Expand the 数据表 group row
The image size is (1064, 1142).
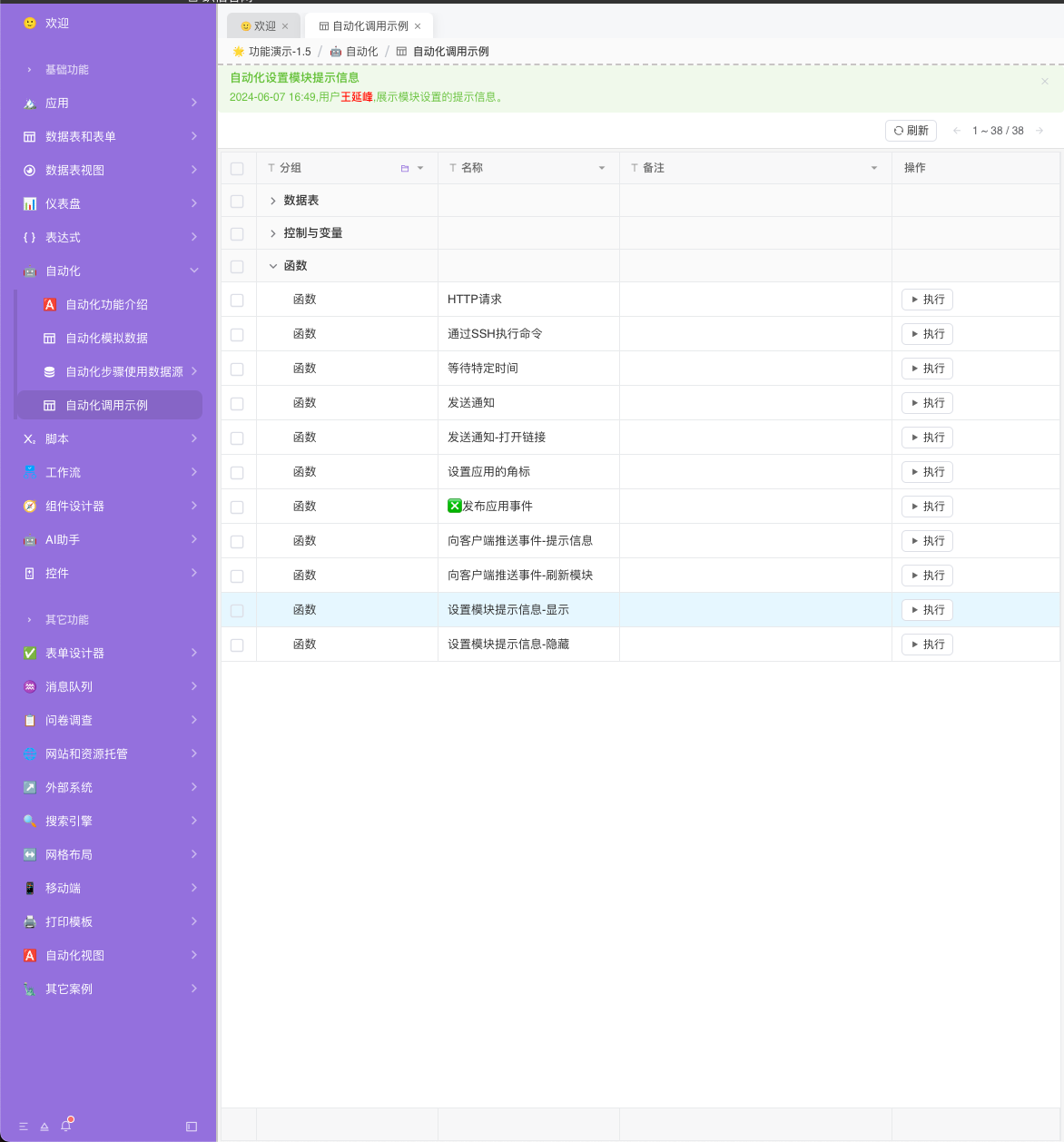[x=273, y=201]
